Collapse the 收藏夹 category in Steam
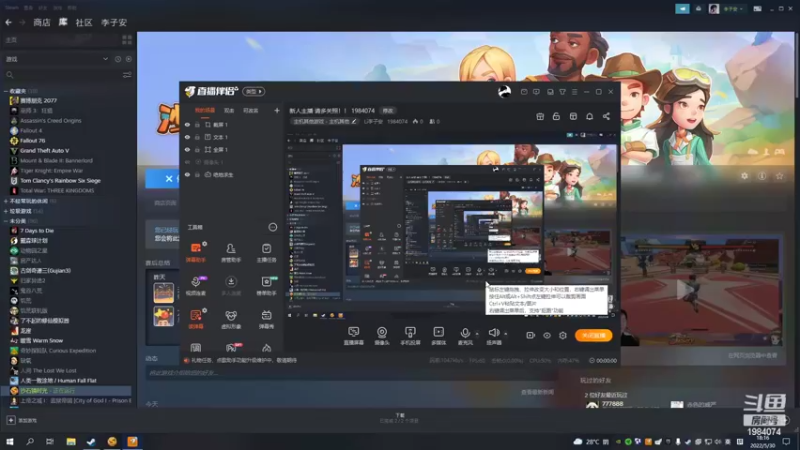This screenshot has width=800, height=450. pos(6,91)
